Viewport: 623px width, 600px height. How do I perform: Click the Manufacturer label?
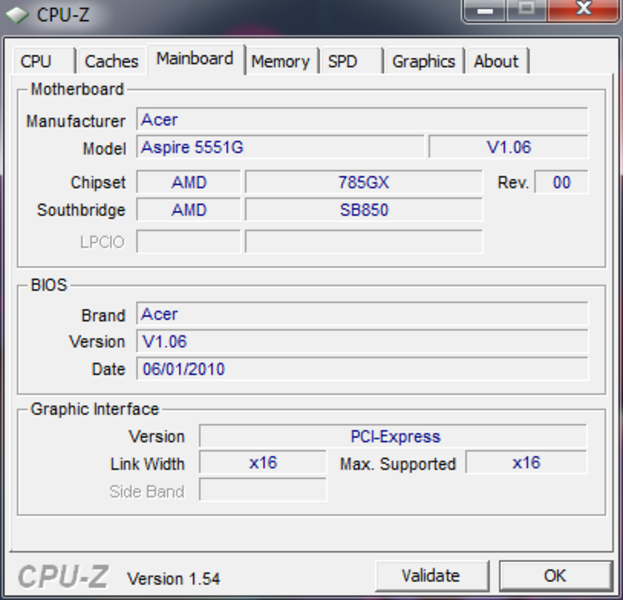(x=75, y=121)
